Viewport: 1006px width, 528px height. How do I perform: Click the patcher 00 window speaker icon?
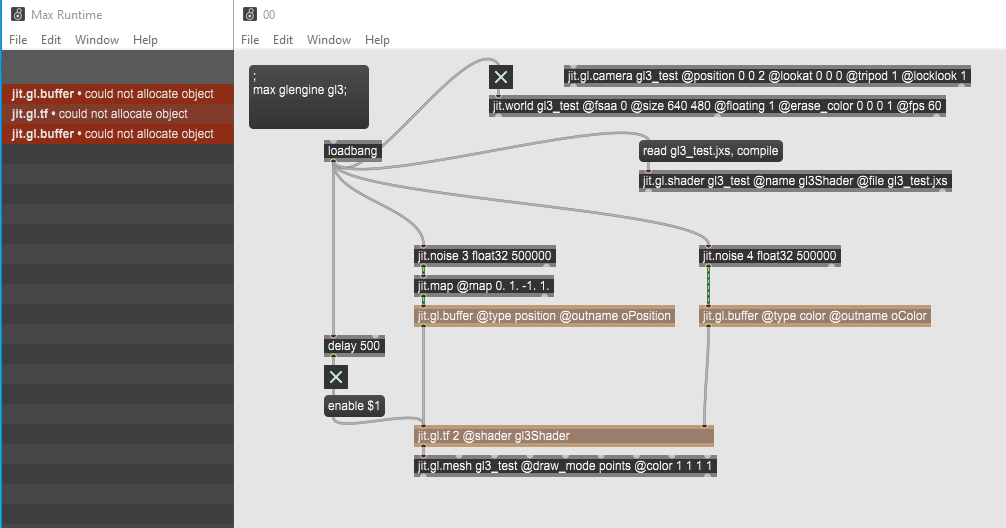(249, 15)
